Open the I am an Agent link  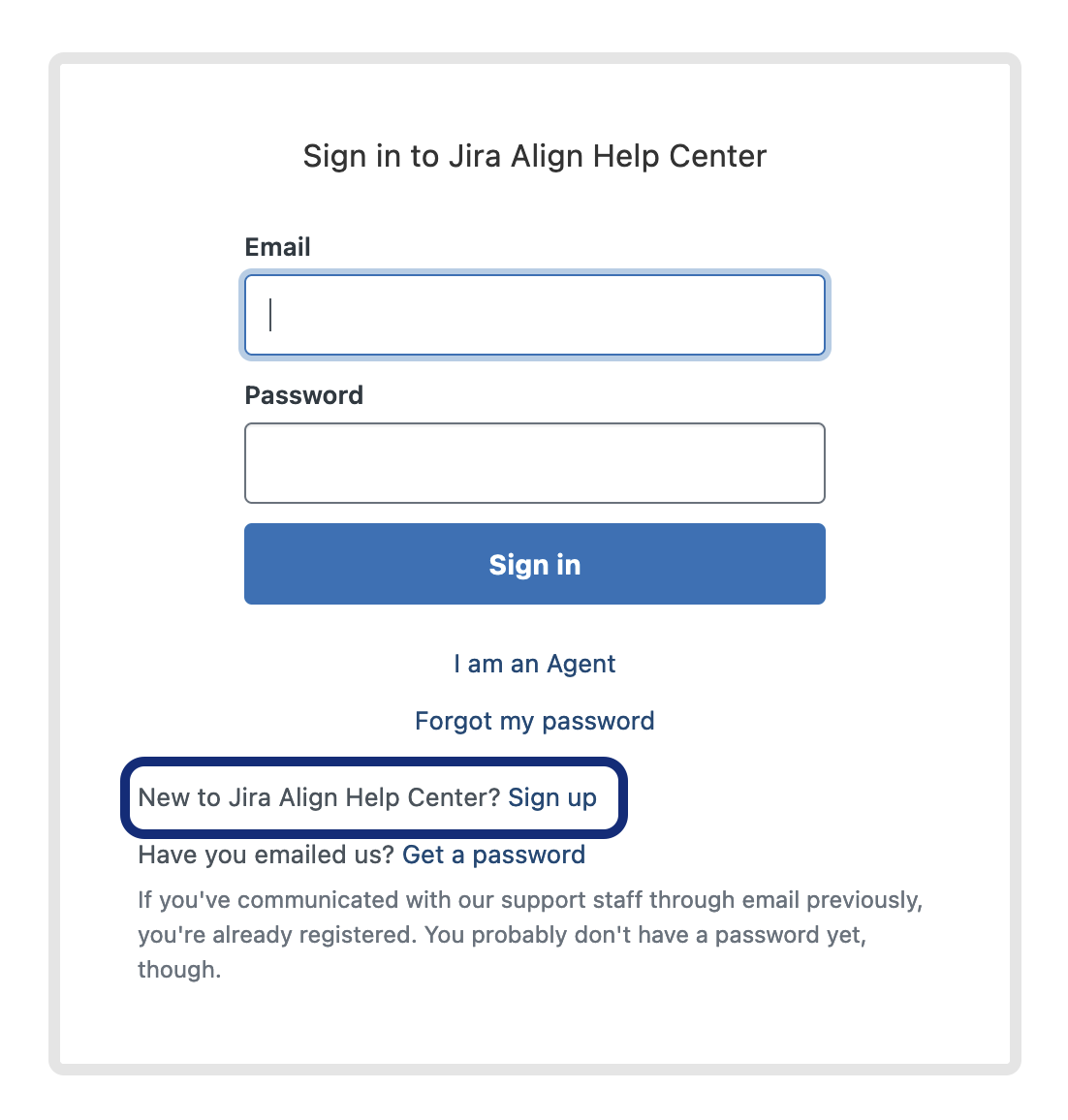point(534,664)
